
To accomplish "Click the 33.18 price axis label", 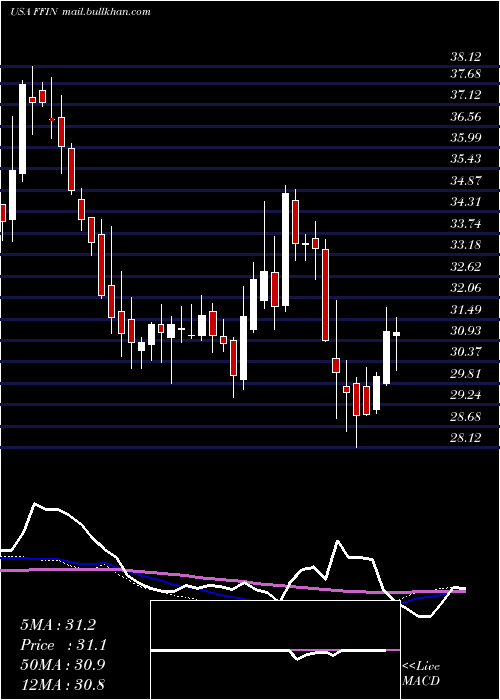I will (466, 245).
